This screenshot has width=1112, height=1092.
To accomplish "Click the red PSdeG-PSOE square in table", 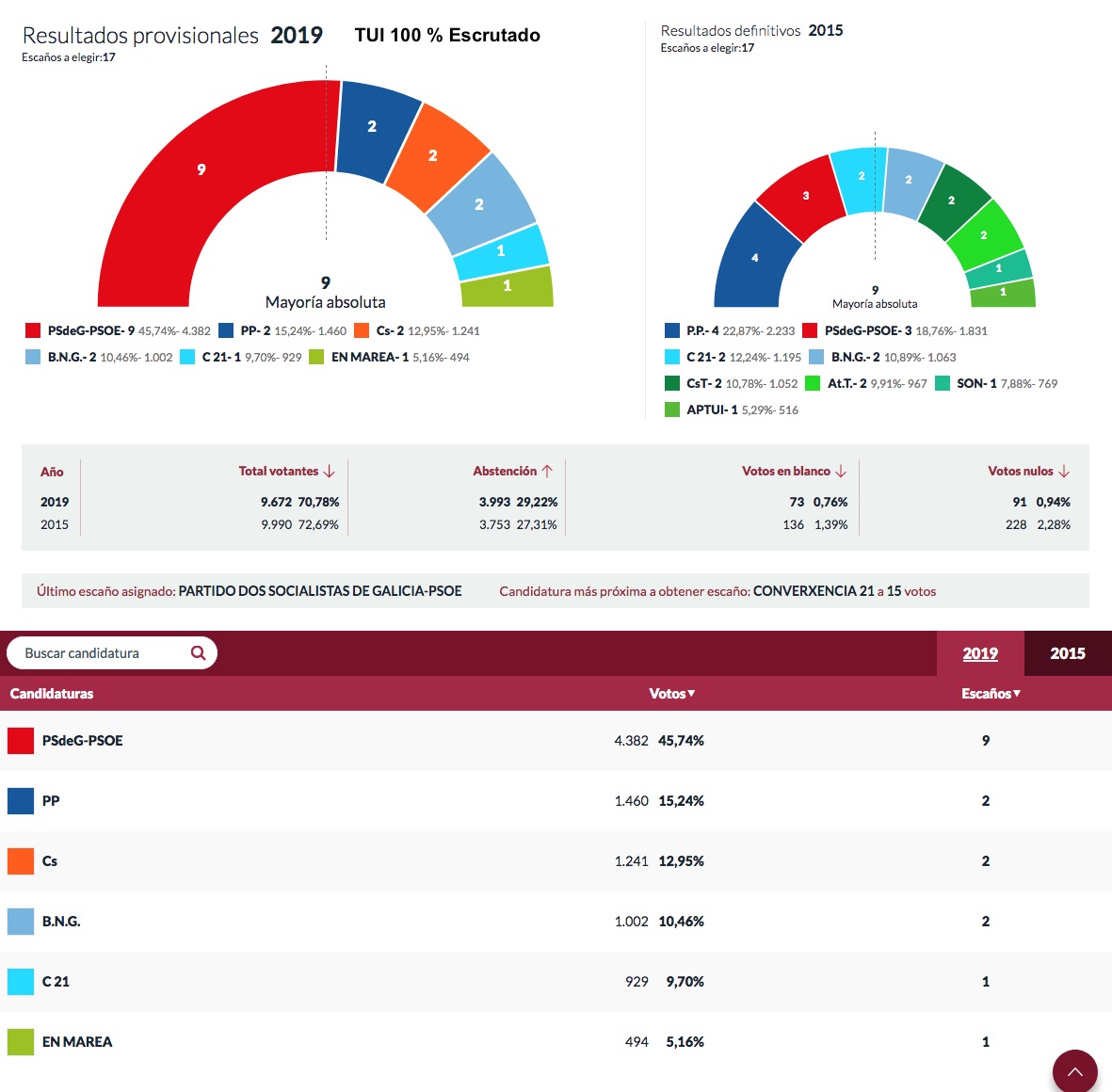I will pos(21,741).
